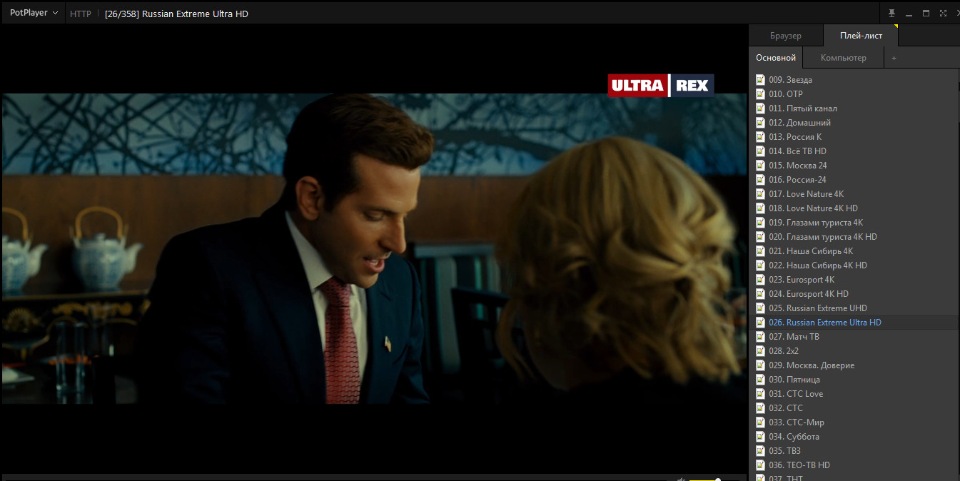The height and width of the screenshot is (481, 960).
Task: Select the Основной playlist tab
Action: pos(776,58)
